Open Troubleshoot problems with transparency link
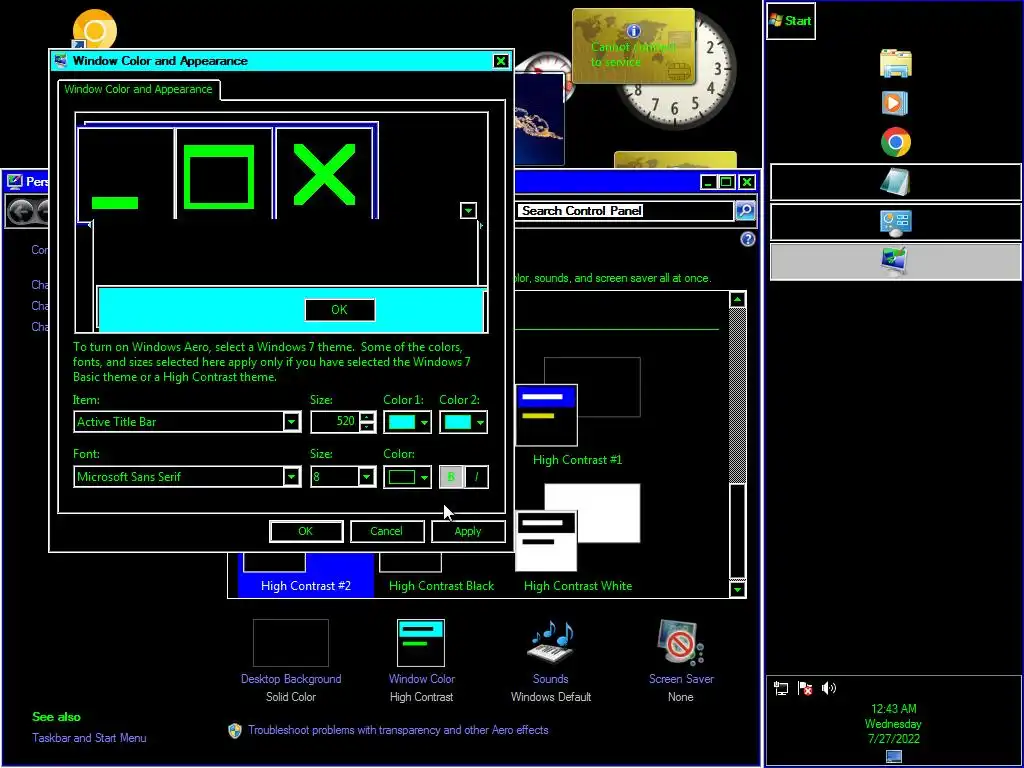 (398, 730)
